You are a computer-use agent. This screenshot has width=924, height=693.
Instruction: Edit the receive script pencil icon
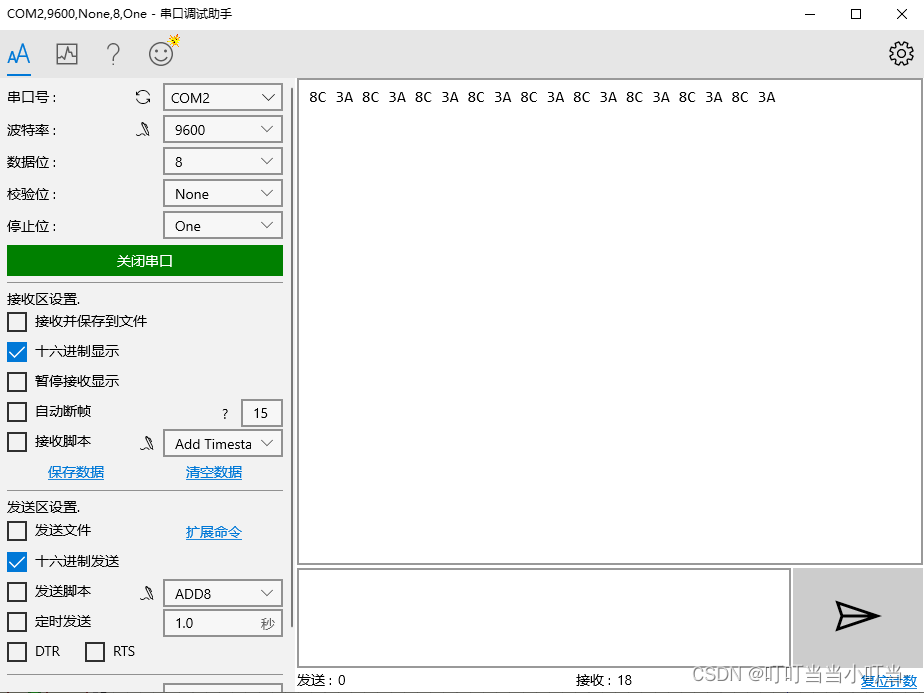(147, 443)
